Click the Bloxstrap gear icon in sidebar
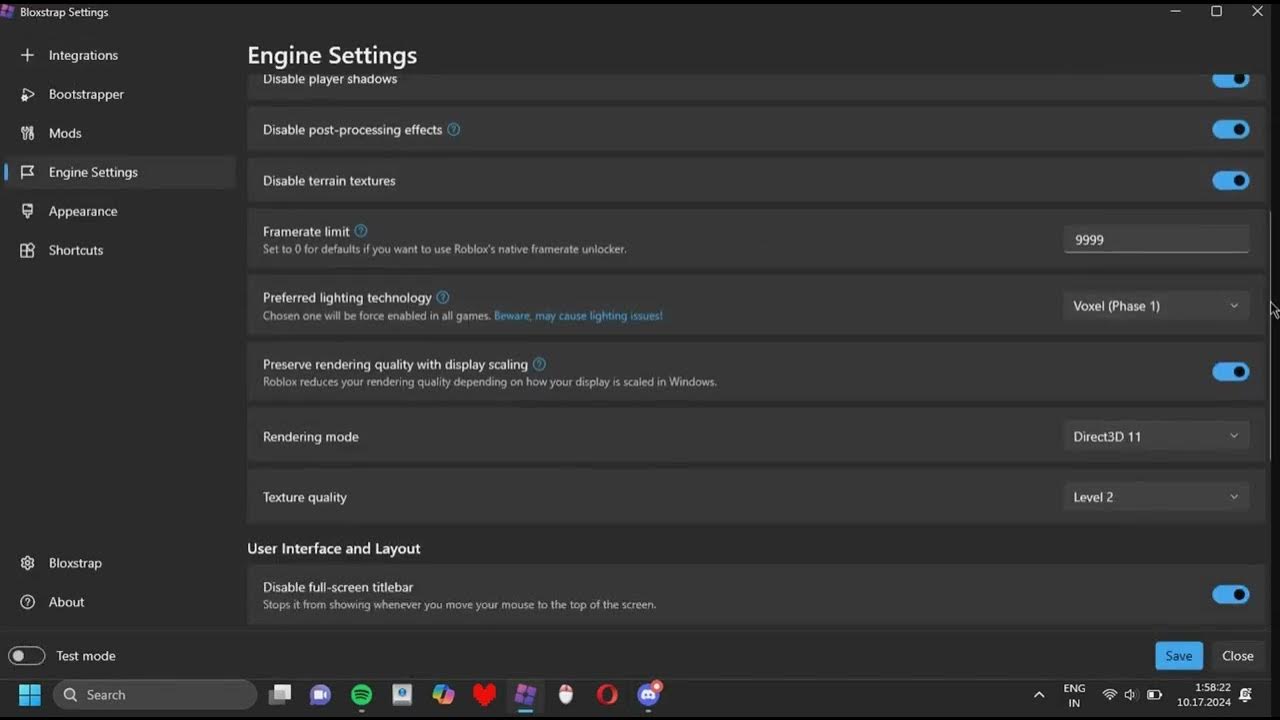This screenshot has height=720, width=1280. pyautogui.click(x=28, y=563)
